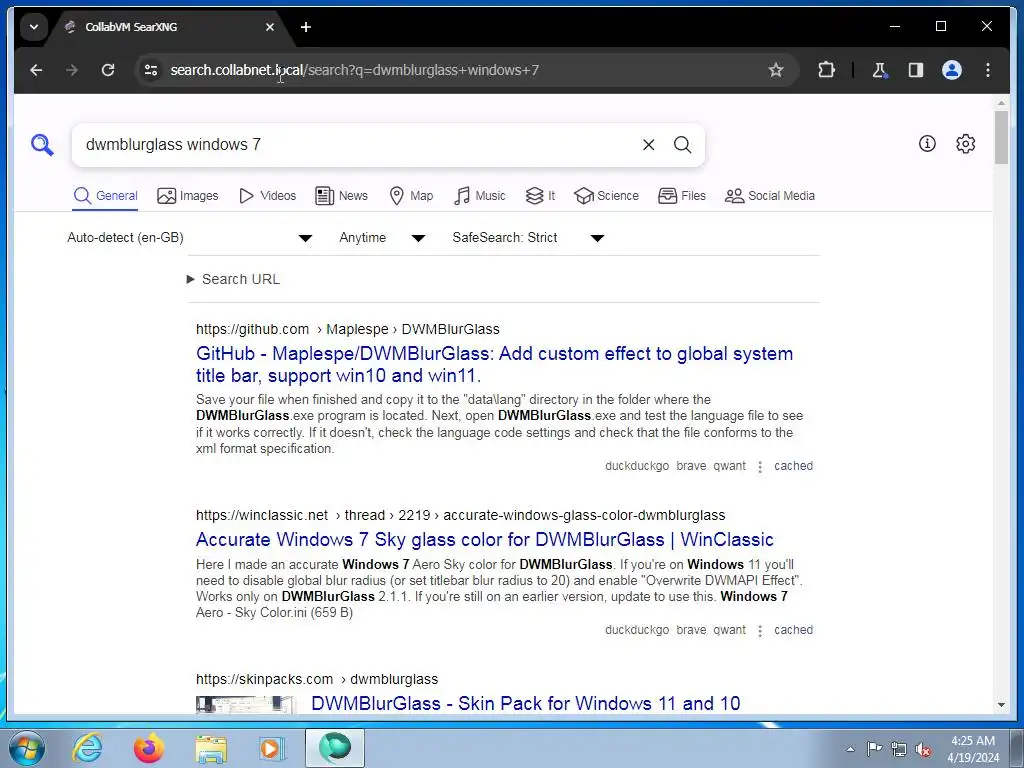Switch to the Videos category
This screenshot has height=768, width=1024.
pos(267,196)
